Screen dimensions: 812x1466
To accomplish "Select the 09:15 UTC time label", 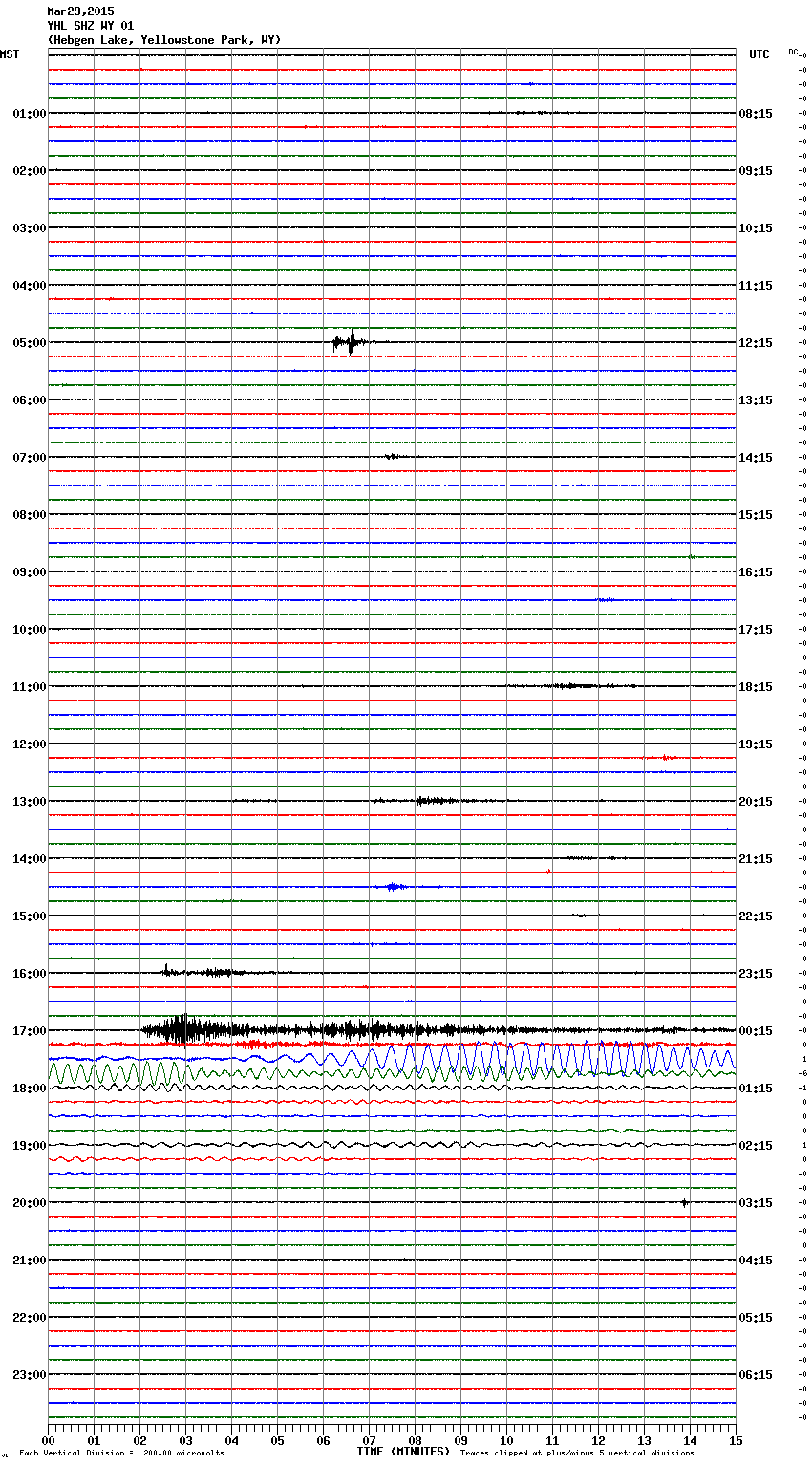I will point(756,171).
